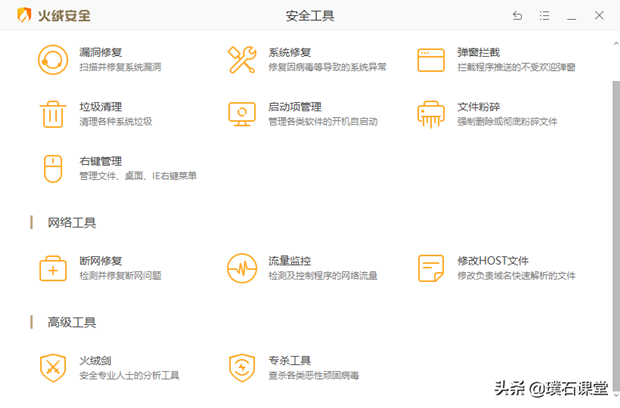Viewport: 620px width, 408px height.
Task: Click the 文件粉碎 shredder icon
Action: coord(431,114)
